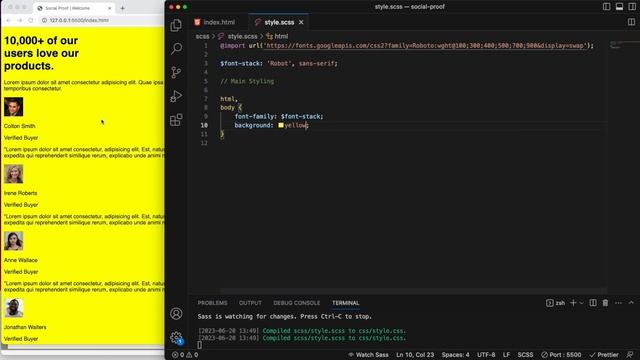This screenshot has height=360, width=640.
Task: Click the 'Main Styling' comment line
Action: point(247,81)
